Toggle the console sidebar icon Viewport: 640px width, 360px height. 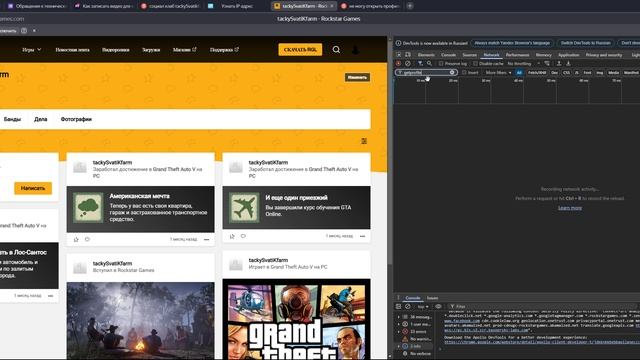click(x=398, y=307)
